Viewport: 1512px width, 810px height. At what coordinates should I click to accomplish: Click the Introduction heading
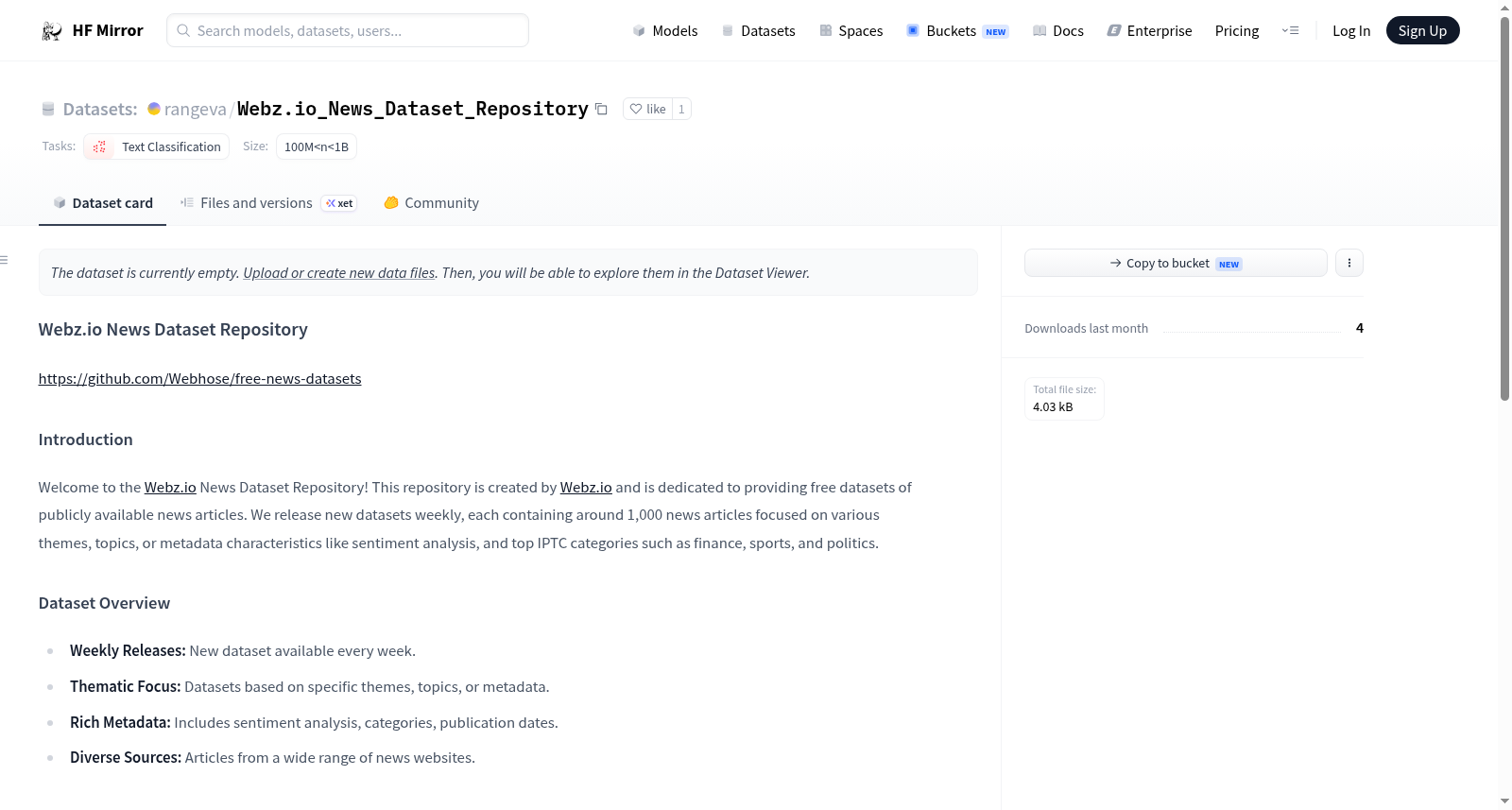click(x=85, y=439)
